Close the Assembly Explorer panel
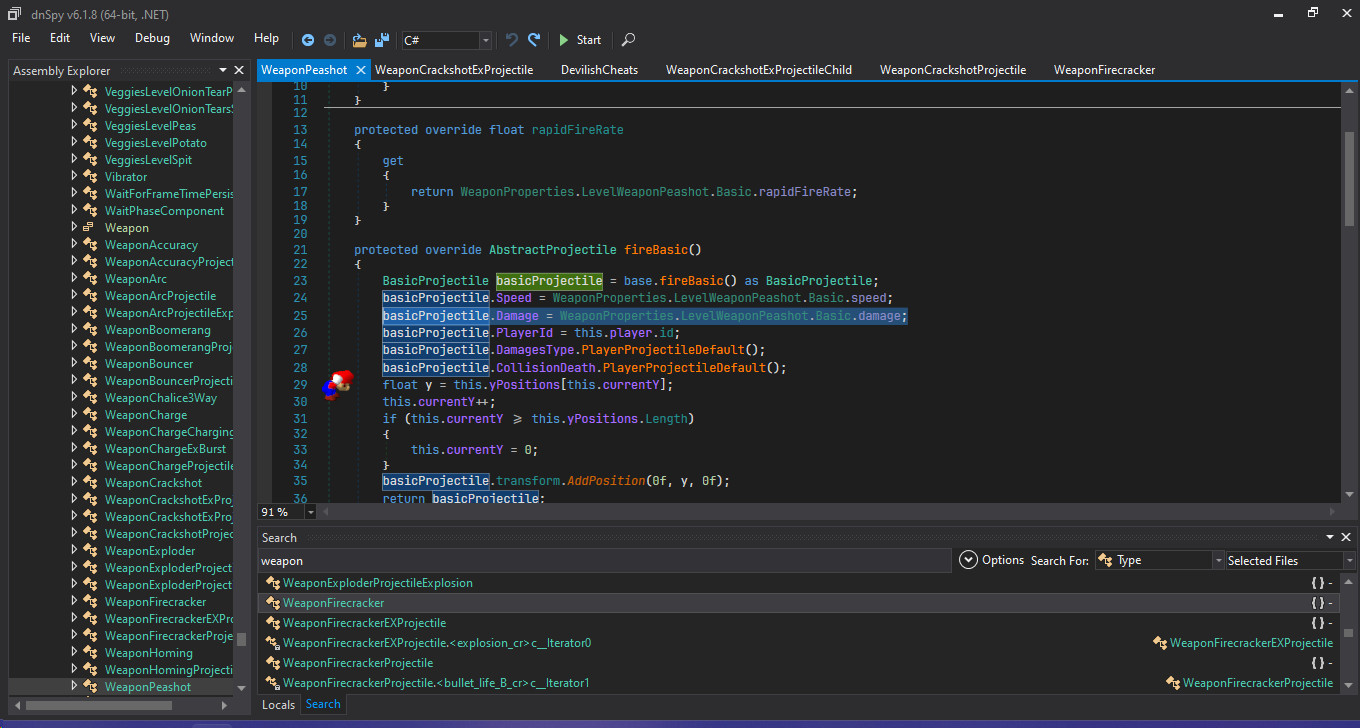 pyautogui.click(x=239, y=71)
